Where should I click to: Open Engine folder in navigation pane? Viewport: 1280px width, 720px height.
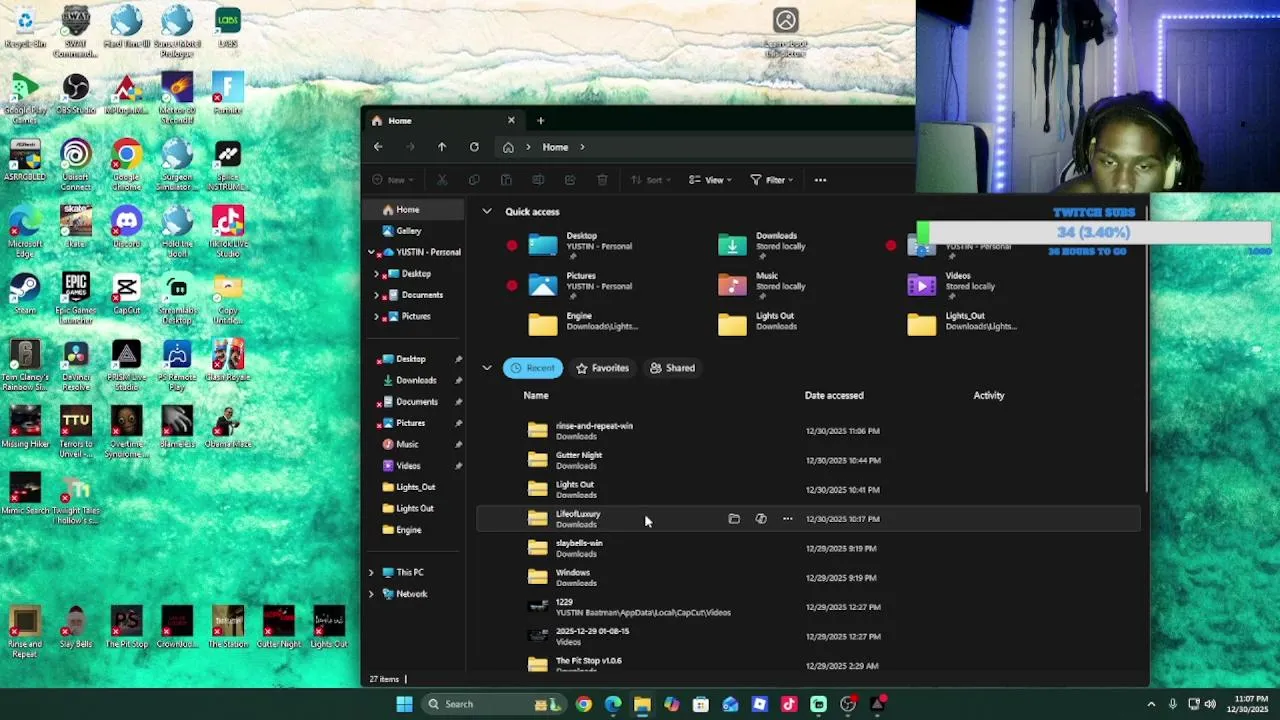(408, 530)
